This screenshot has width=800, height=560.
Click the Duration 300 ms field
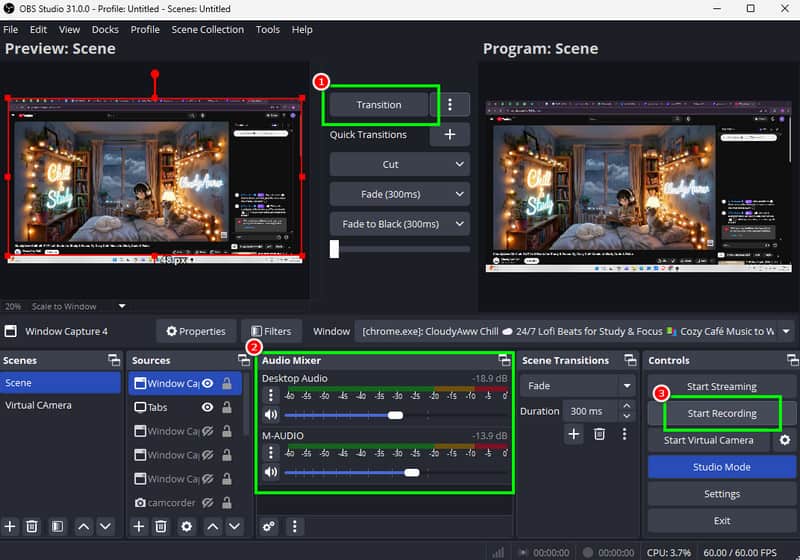(x=591, y=411)
